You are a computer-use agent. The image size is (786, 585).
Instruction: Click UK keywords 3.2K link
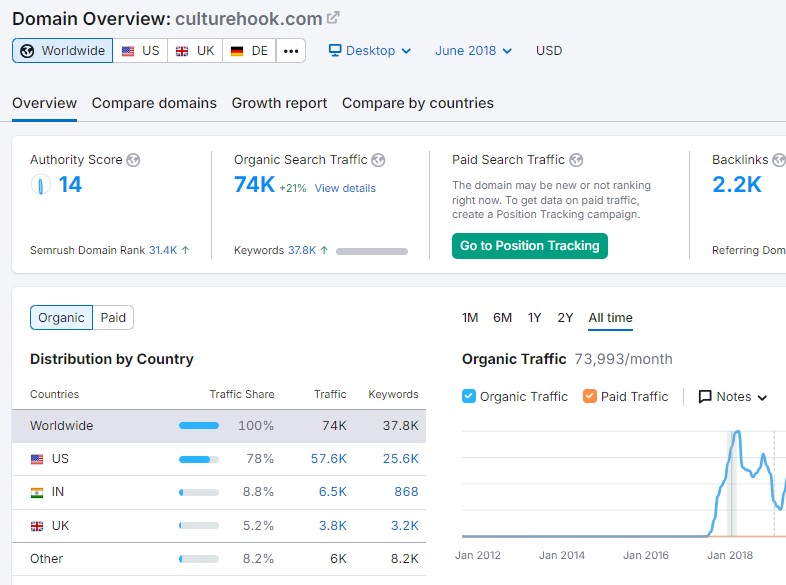[x=405, y=525]
